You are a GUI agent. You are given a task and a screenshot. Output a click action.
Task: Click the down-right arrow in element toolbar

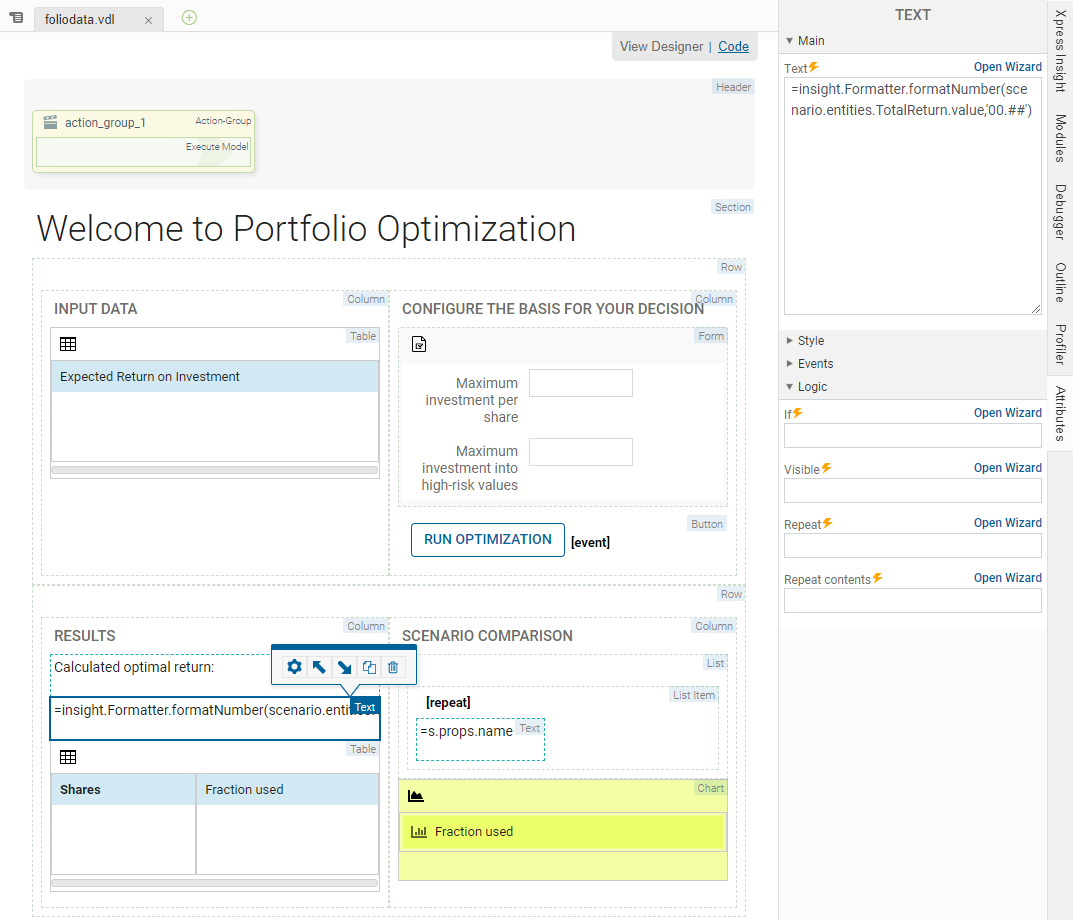(344, 667)
